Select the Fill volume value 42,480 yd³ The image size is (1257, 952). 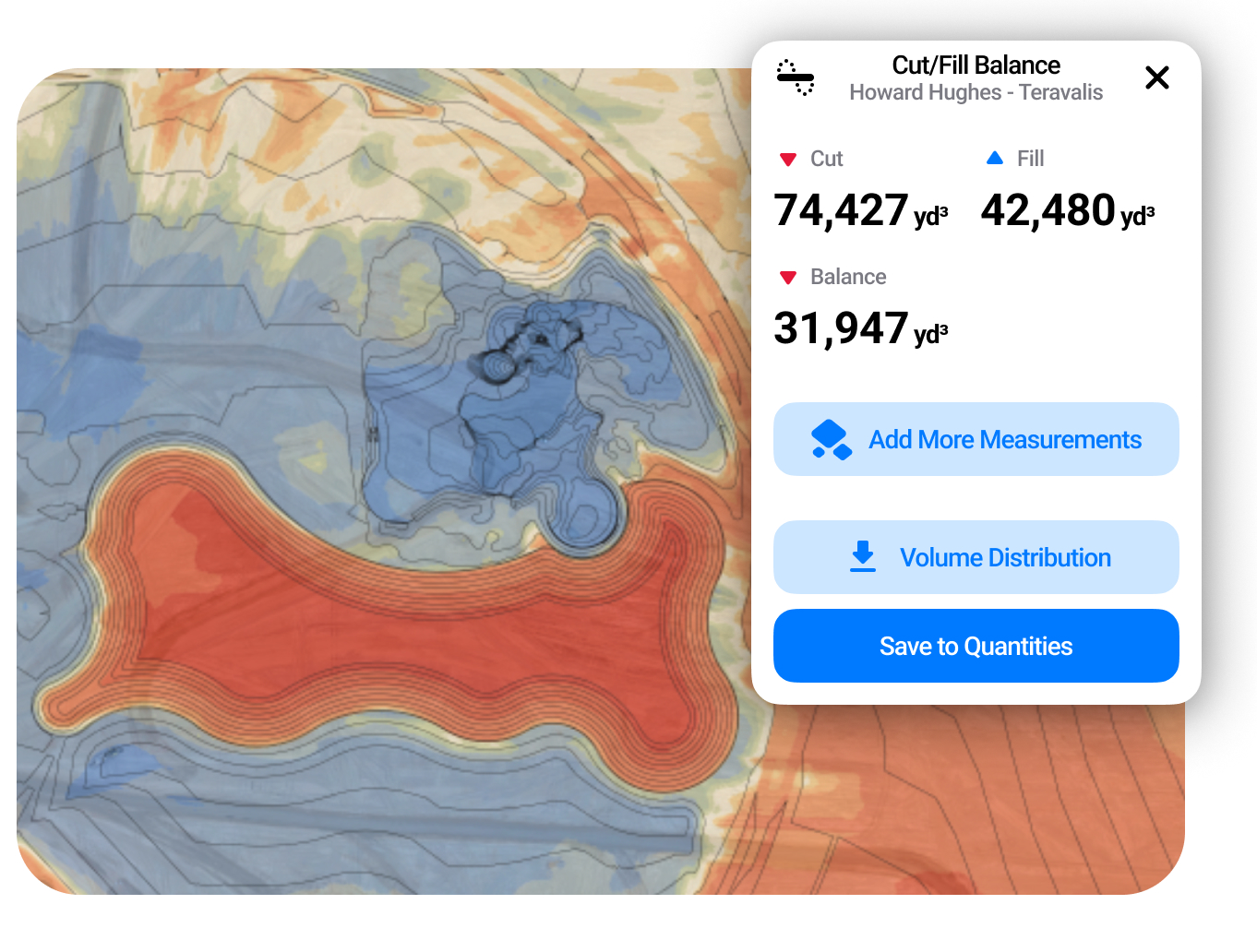pyautogui.click(x=1067, y=210)
